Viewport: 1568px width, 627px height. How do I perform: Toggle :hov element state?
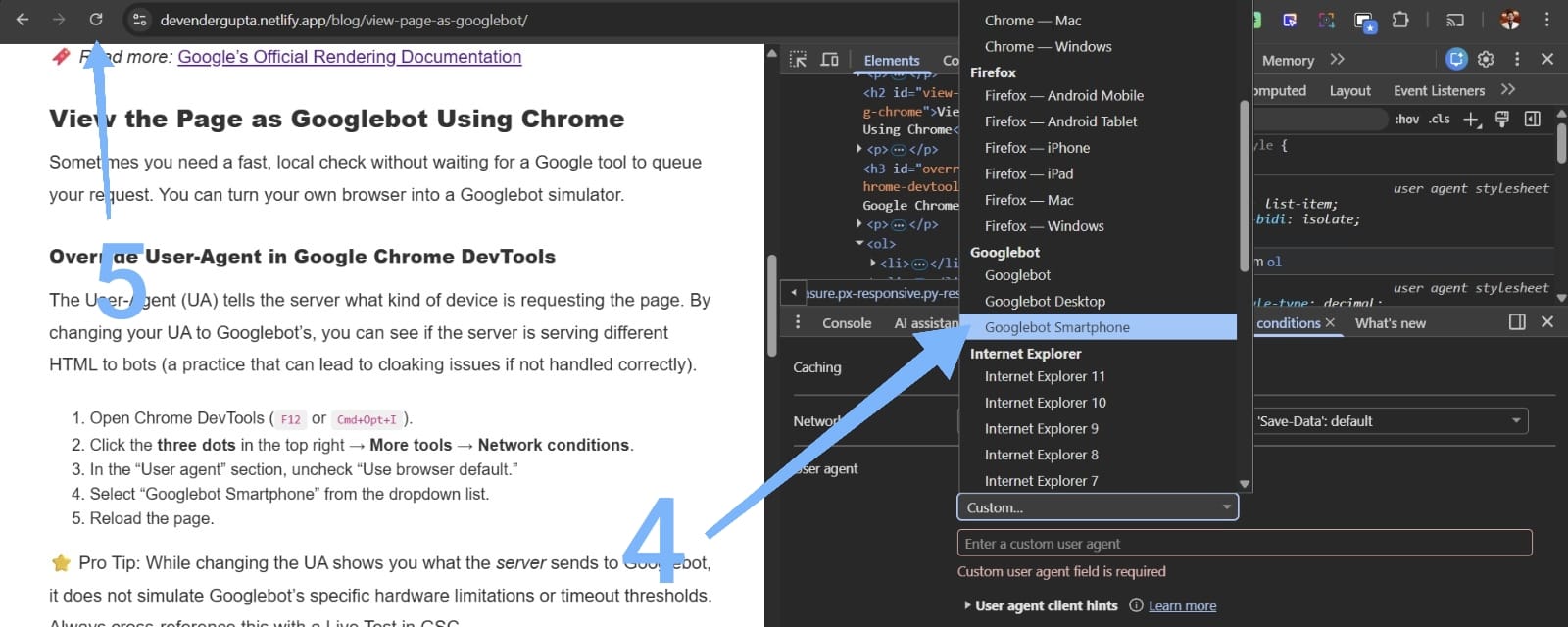coord(1407,119)
